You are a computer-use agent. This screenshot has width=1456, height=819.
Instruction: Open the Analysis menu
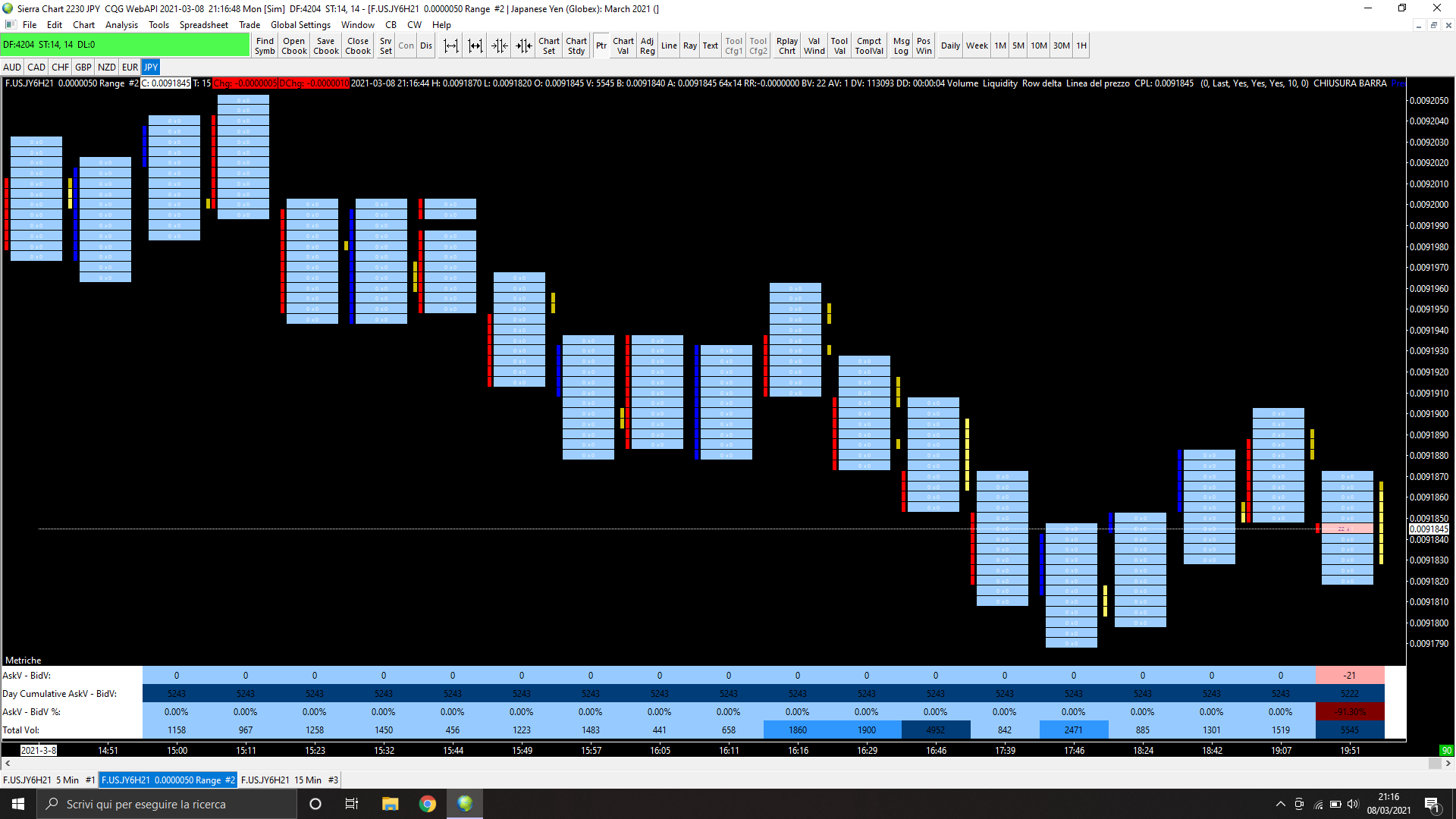pos(121,25)
